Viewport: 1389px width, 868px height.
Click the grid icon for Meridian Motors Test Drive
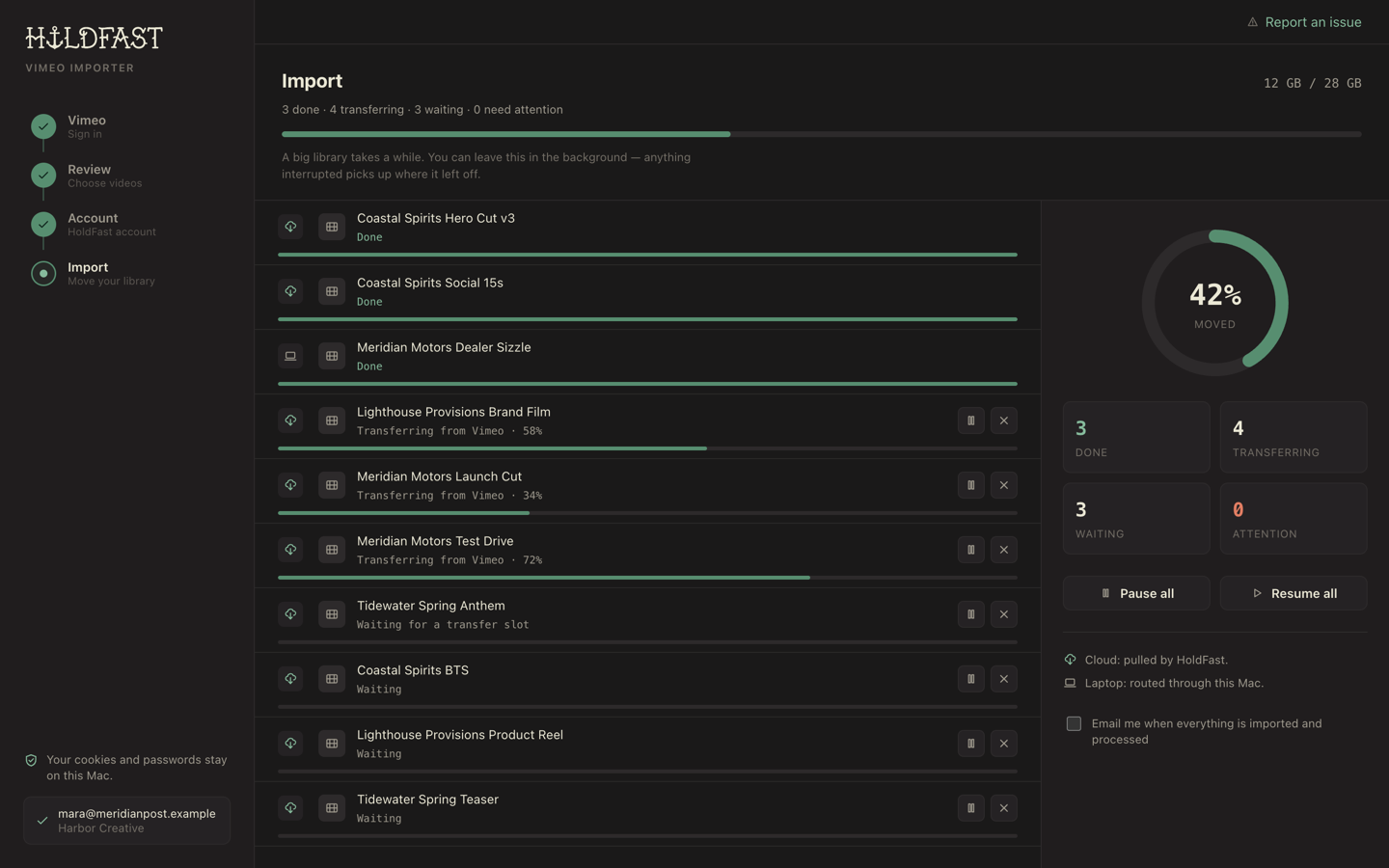pyautogui.click(x=332, y=550)
